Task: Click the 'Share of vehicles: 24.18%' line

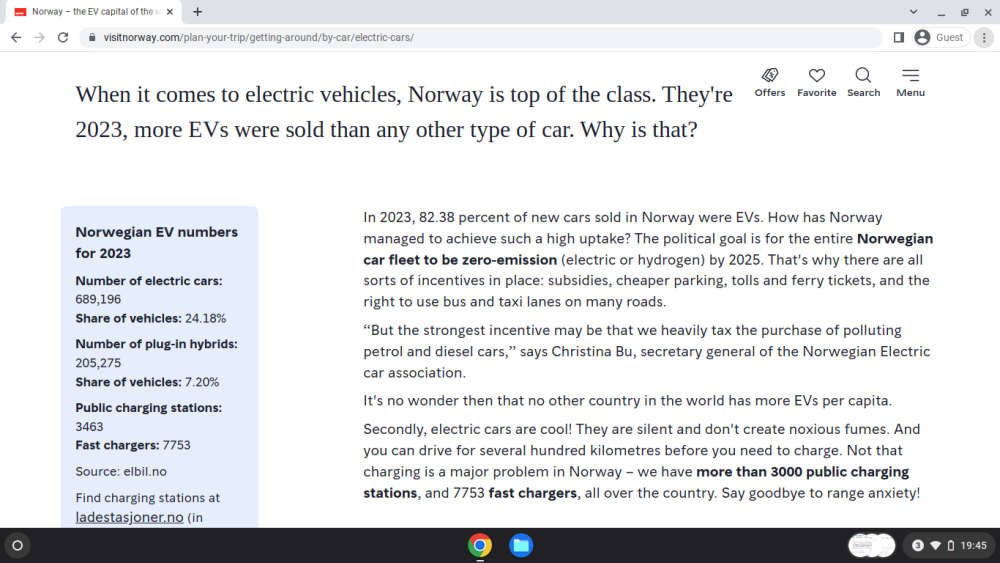Action: tap(151, 318)
